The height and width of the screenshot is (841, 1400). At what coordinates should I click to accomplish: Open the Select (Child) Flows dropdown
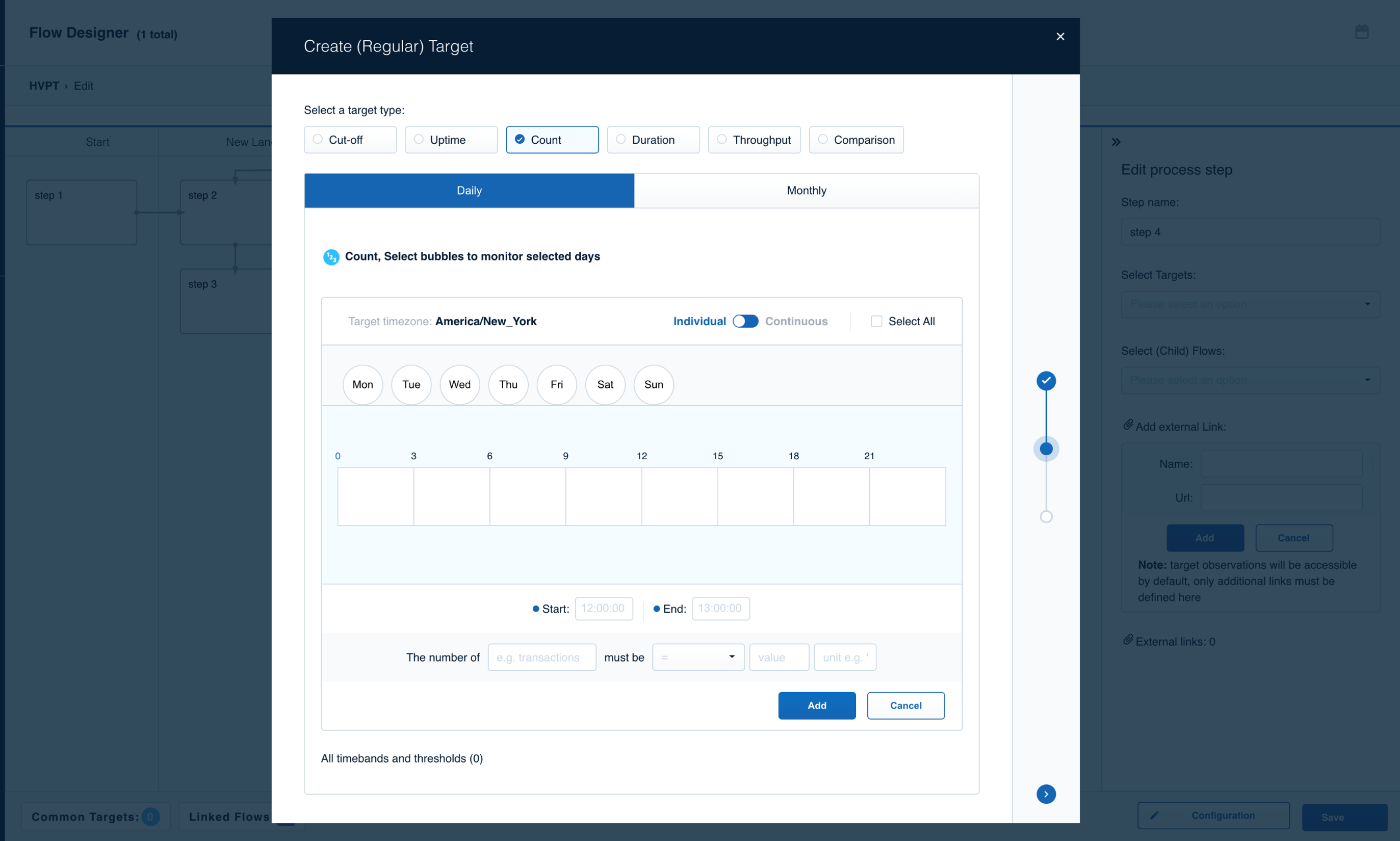[1250, 380]
